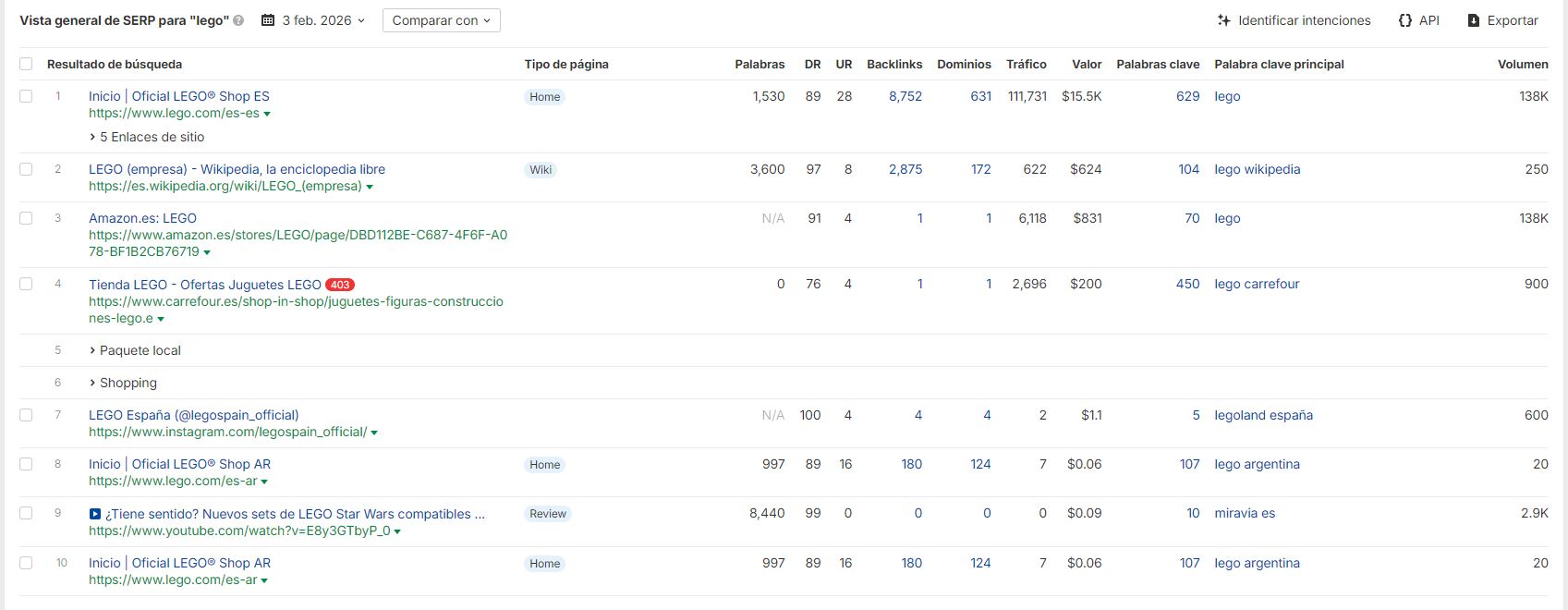Select the LEGO España Instagram row checkbox
This screenshot has width=1568, height=610.
pyautogui.click(x=26, y=415)
